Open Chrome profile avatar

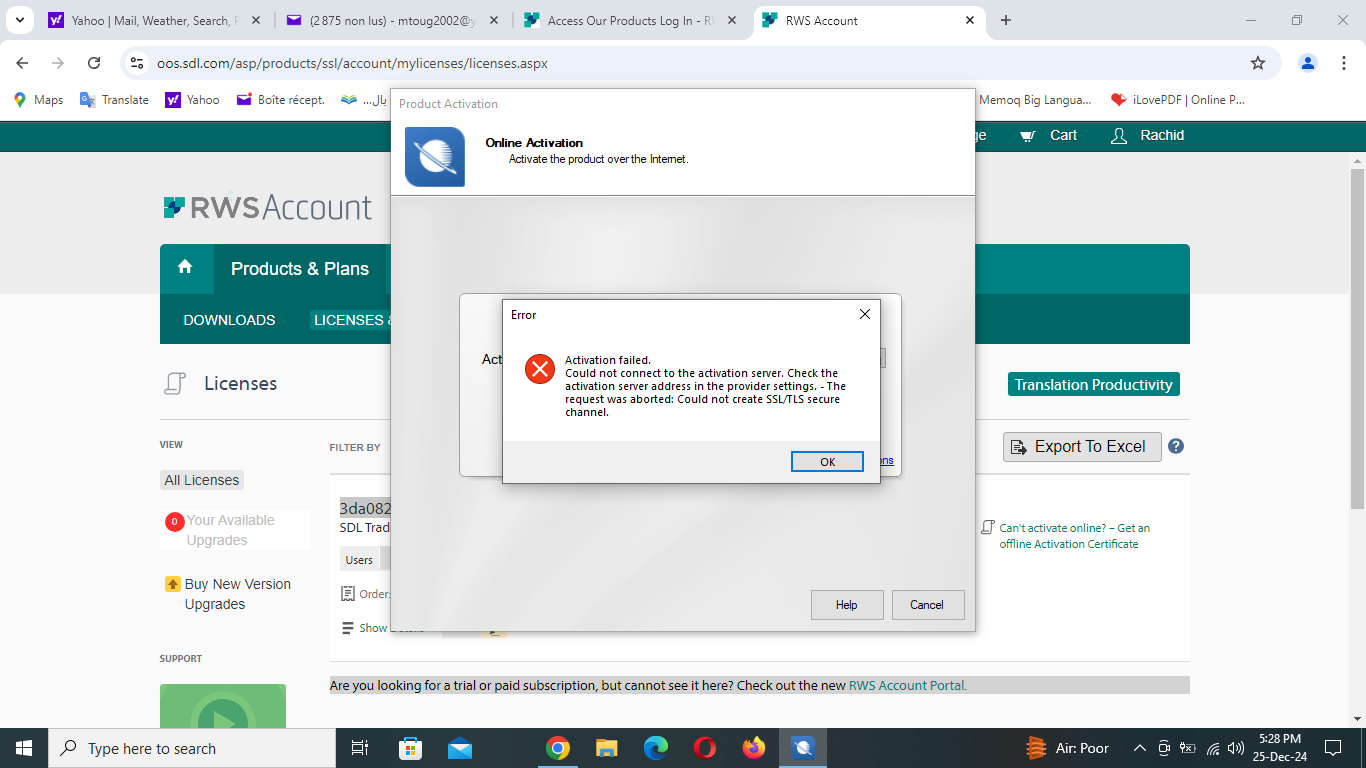1308,63
